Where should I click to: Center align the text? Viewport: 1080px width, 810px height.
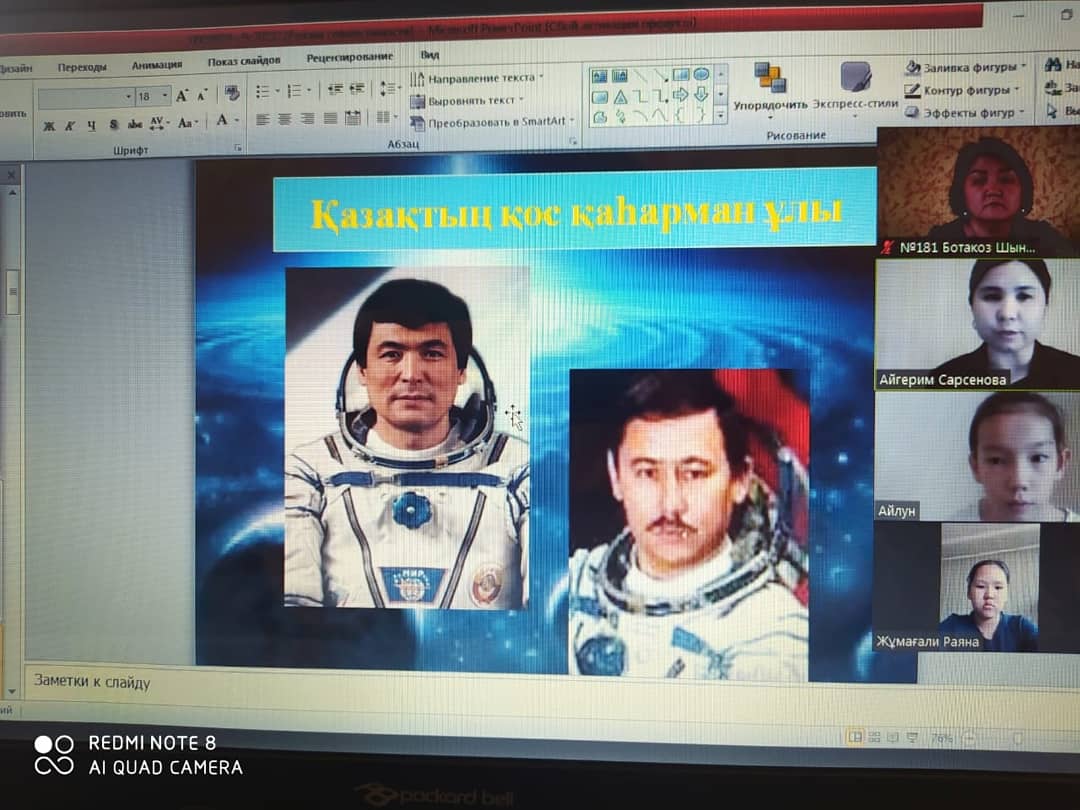point(284,120)
